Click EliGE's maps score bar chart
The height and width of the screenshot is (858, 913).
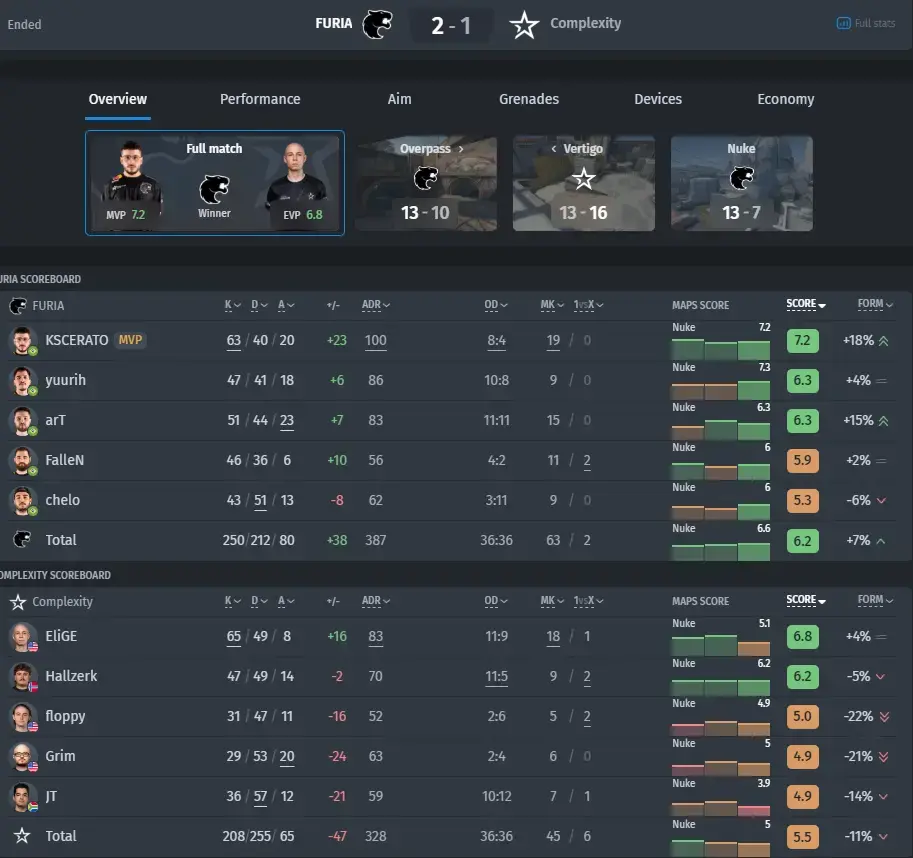(x=721, y=646)
